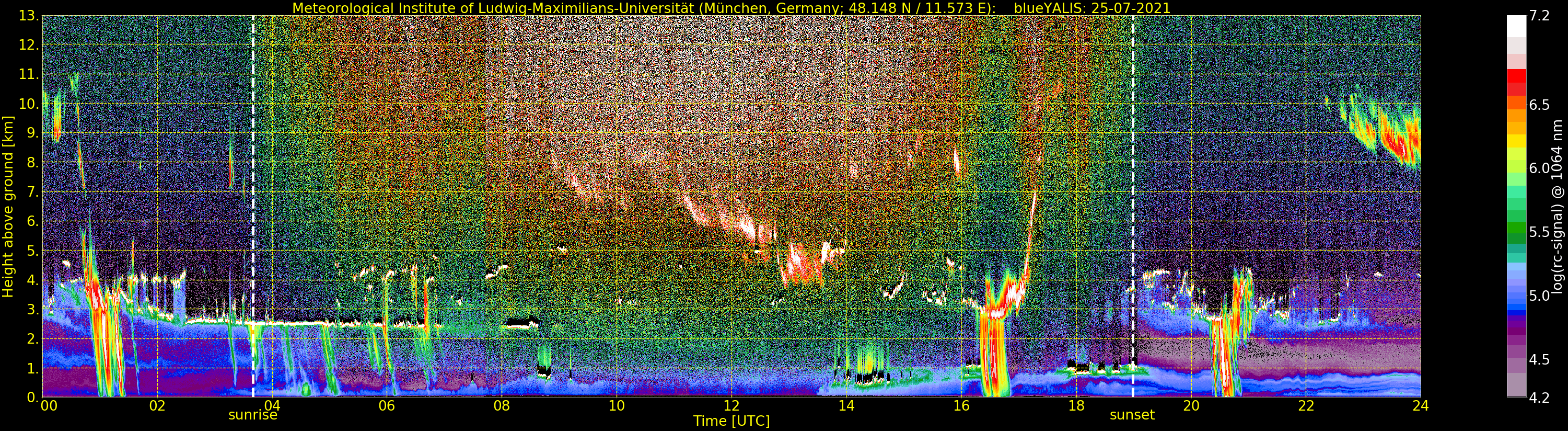Click time axis tick label '24'
Screen dimensions: 1568x431
(x=1421, y=406)
